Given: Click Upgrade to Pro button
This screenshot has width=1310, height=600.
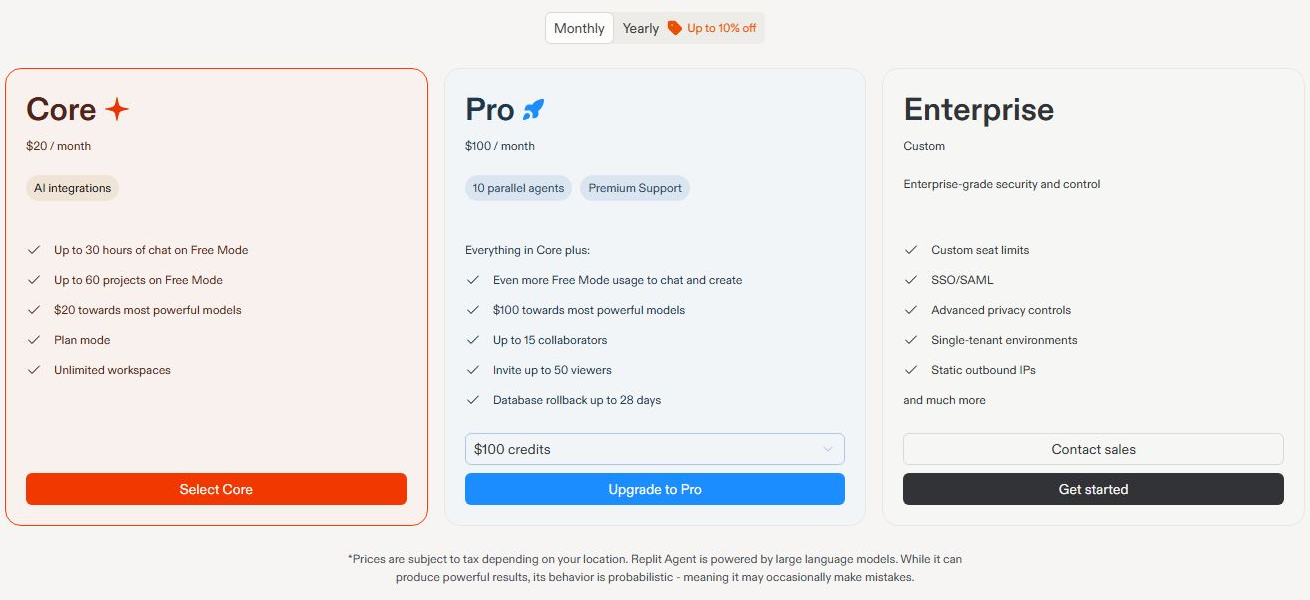Looking at the screenshot, I should 655,489.
